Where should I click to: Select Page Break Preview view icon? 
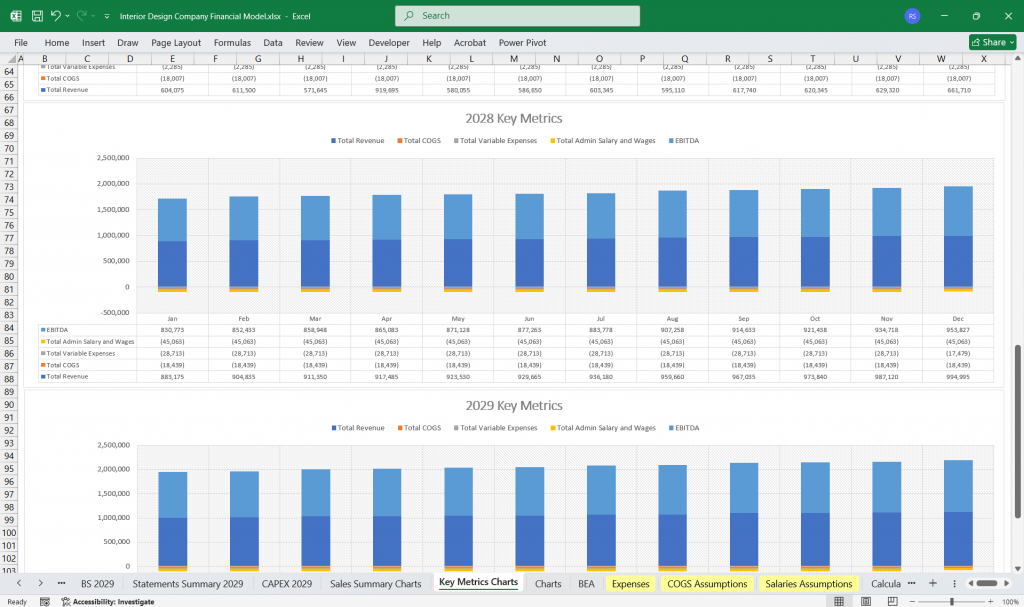click(891, 602)
